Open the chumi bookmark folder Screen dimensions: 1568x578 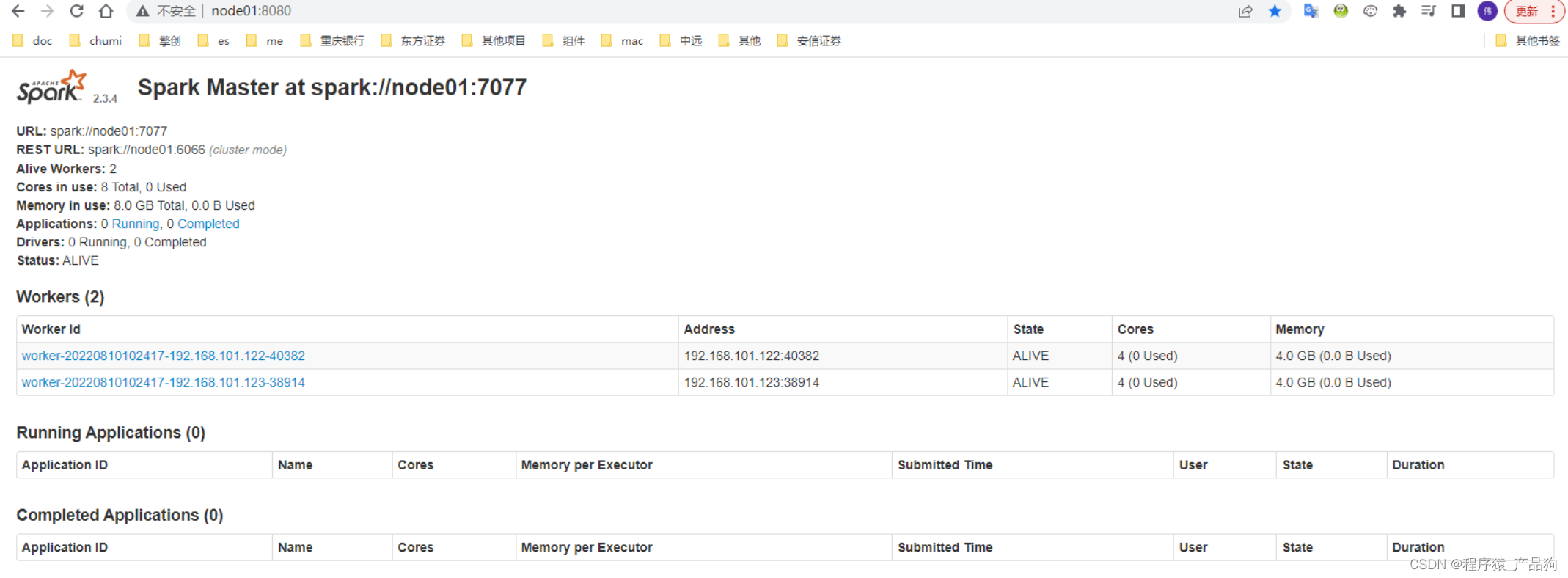pos(95,41)
